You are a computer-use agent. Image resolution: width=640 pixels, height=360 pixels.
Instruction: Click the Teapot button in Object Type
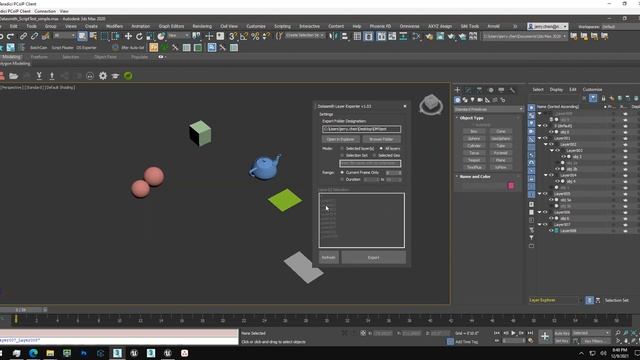[474, 160]
